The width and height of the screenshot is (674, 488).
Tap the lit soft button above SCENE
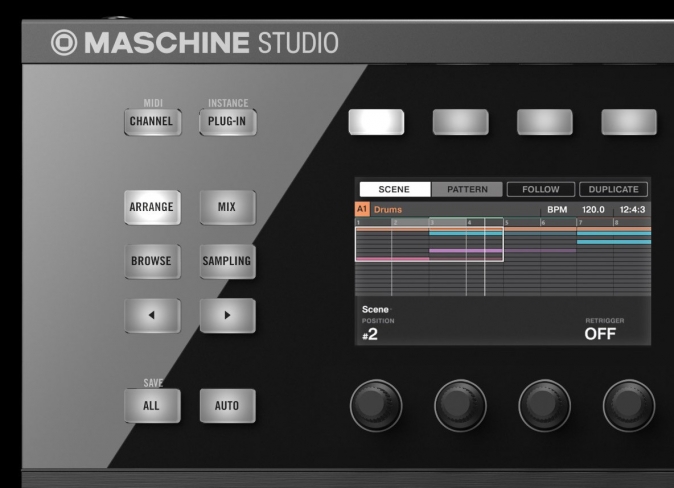point(376,122)
